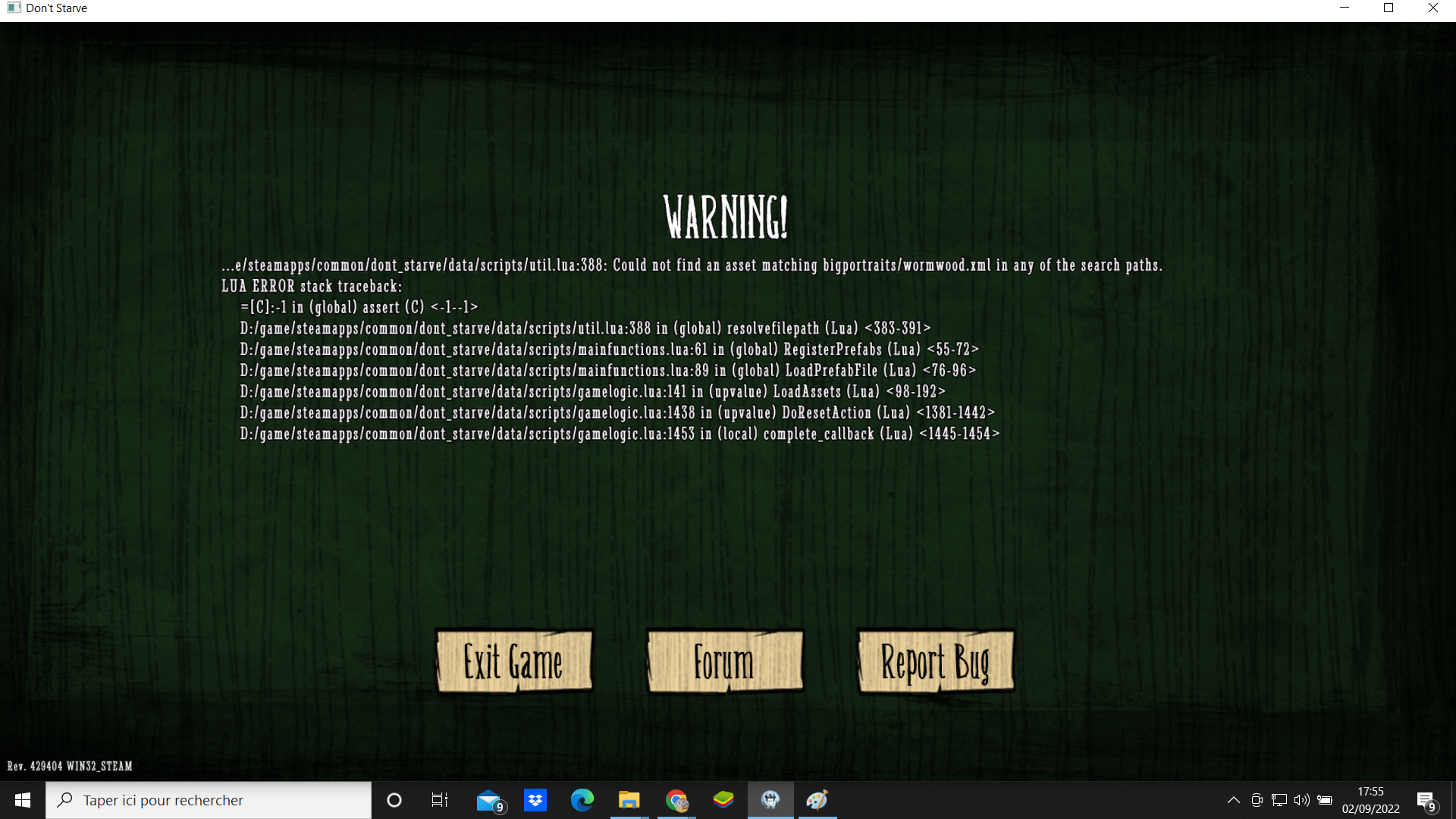Image resolution: width=1456 pixels, height=819 pixels.
Task: Switch to Paint app on taskbar
Action: pos(817,800)
